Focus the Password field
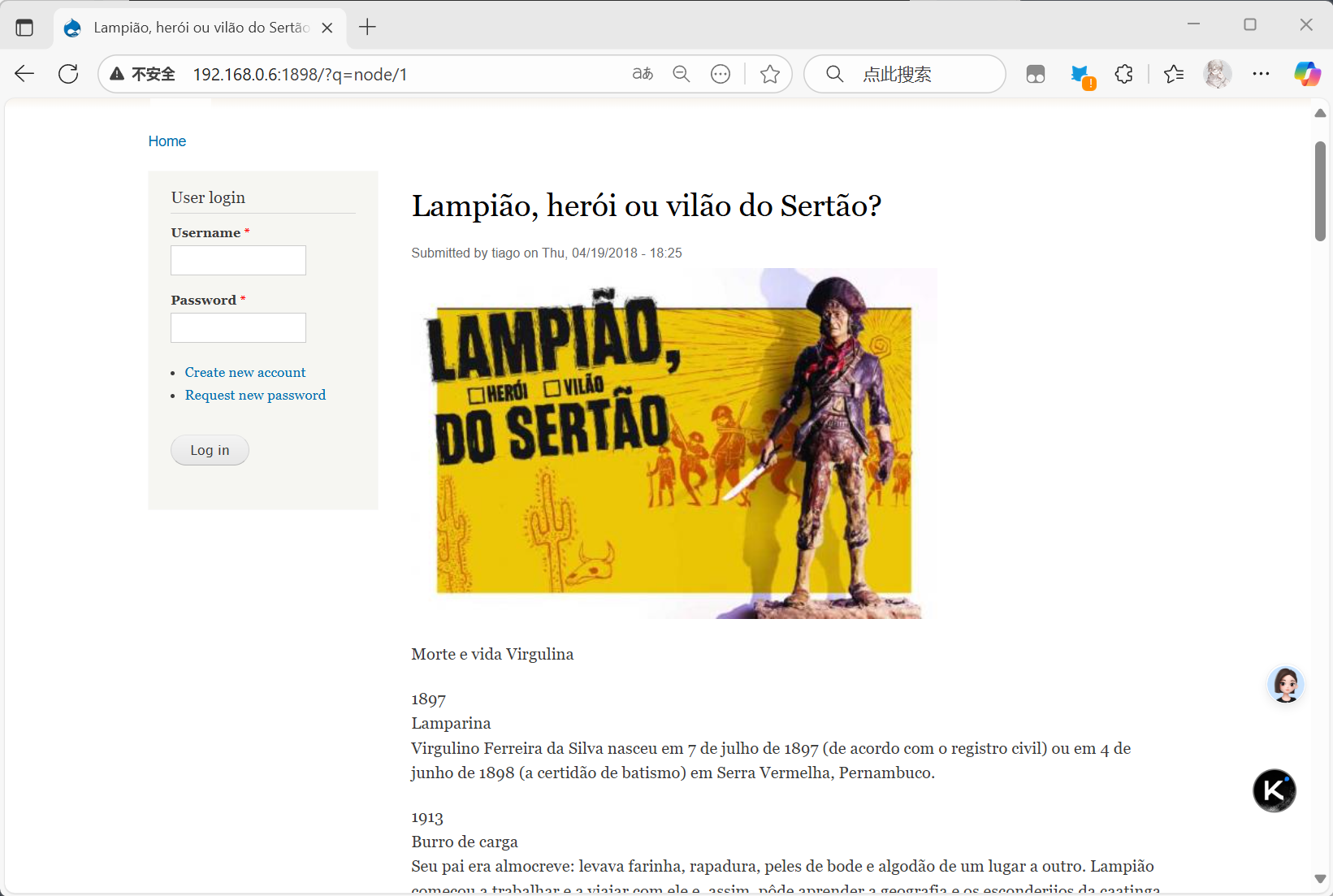Screen dimensions: 1333x896 (x=238, y=327)
